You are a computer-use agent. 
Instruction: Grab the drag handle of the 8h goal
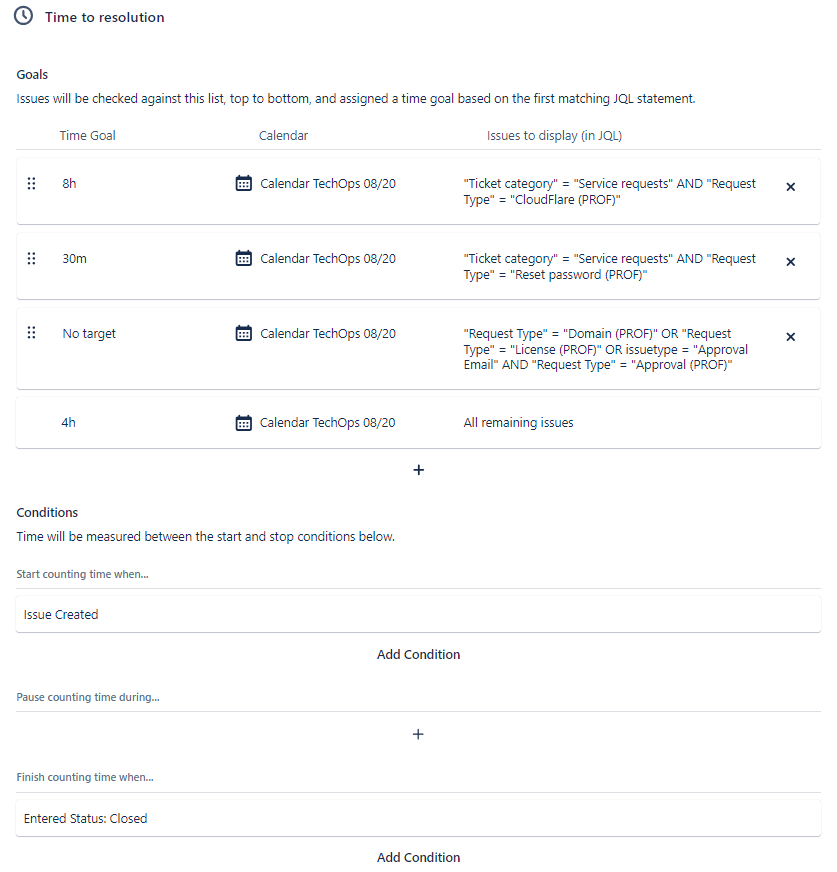(x=32, y=184)
